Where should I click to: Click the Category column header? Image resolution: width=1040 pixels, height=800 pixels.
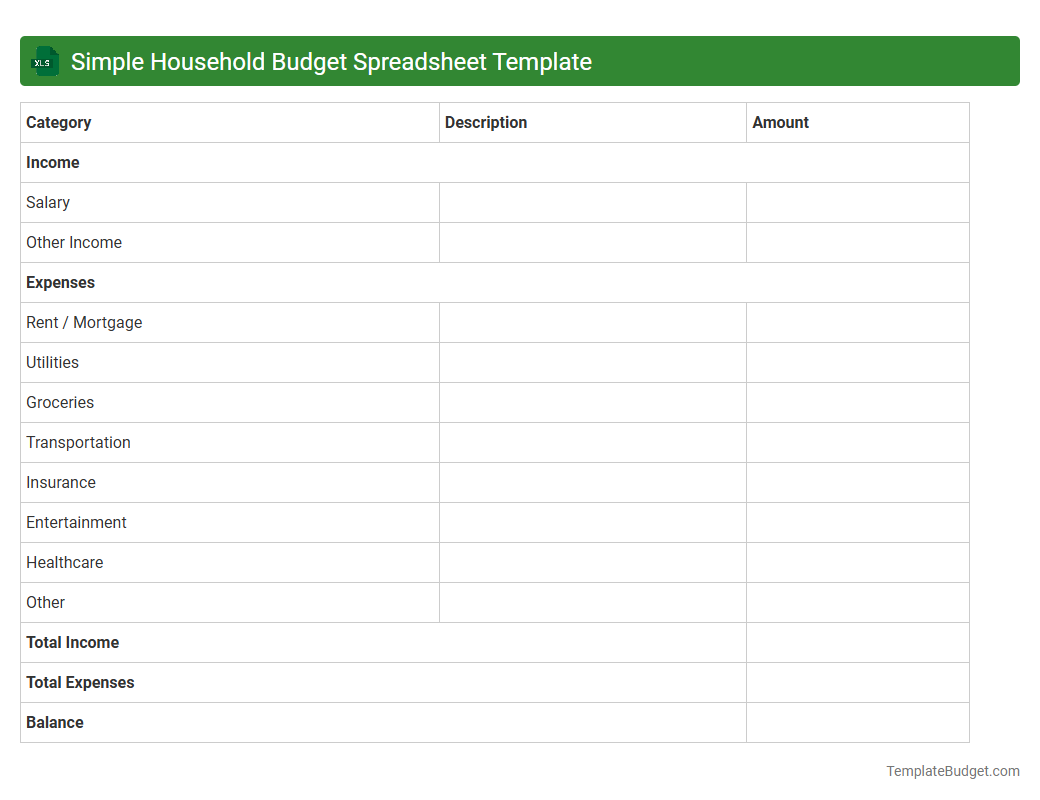pos(58,122)
